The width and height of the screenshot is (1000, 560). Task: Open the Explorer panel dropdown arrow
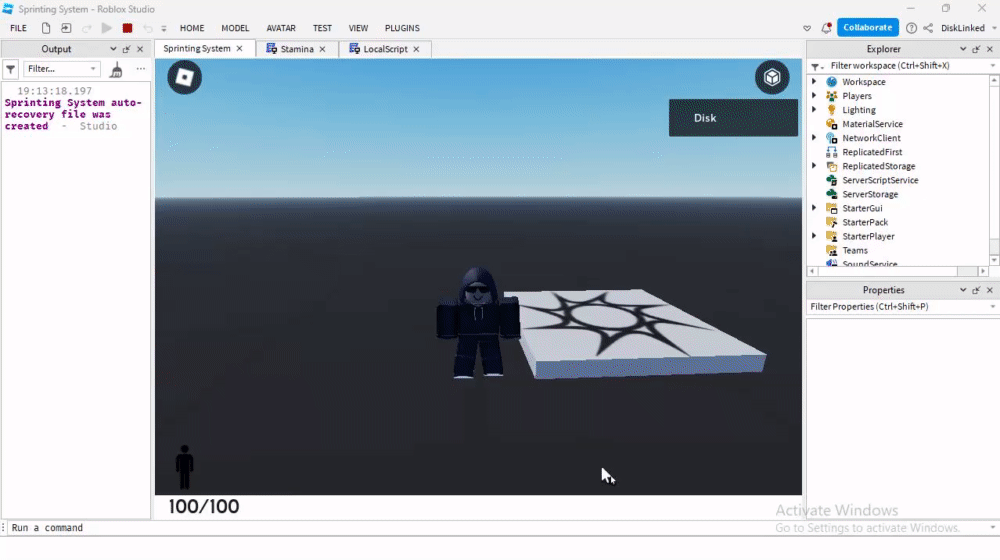click(x=963, y=49)
